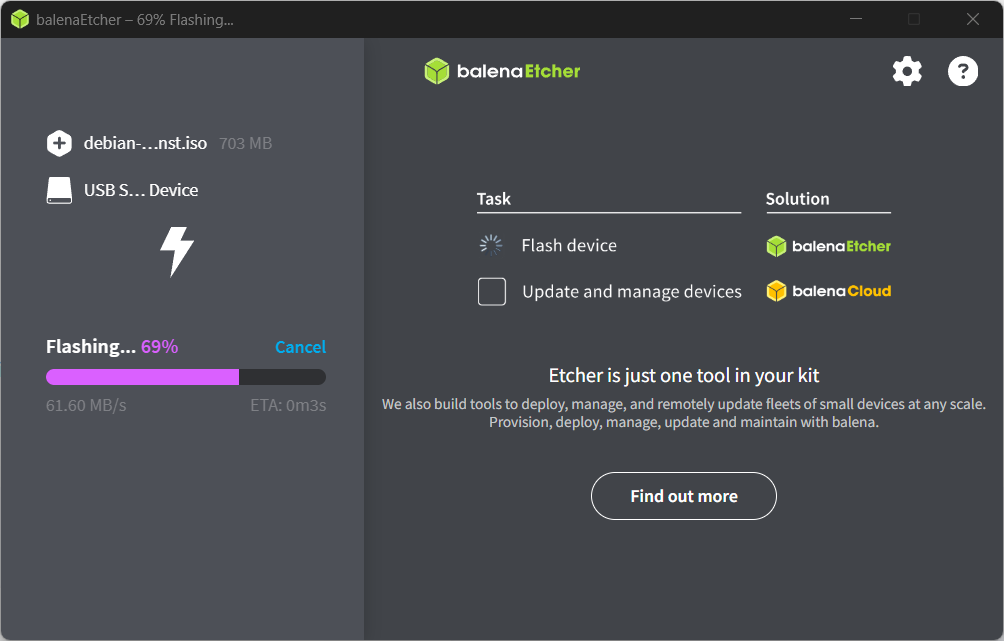Open the help question mark icon
Image resolution: width=1004 pixels, height=641 pixels.
pyautogui.click(x=962, y=71)
